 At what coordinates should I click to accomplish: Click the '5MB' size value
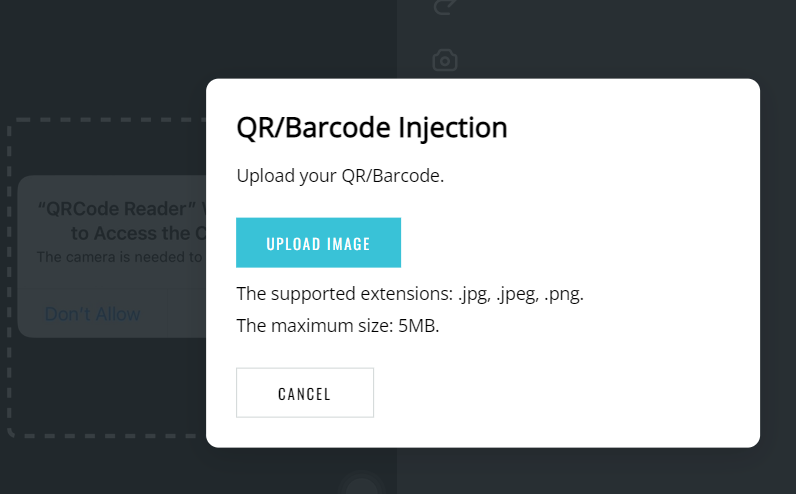418,325
